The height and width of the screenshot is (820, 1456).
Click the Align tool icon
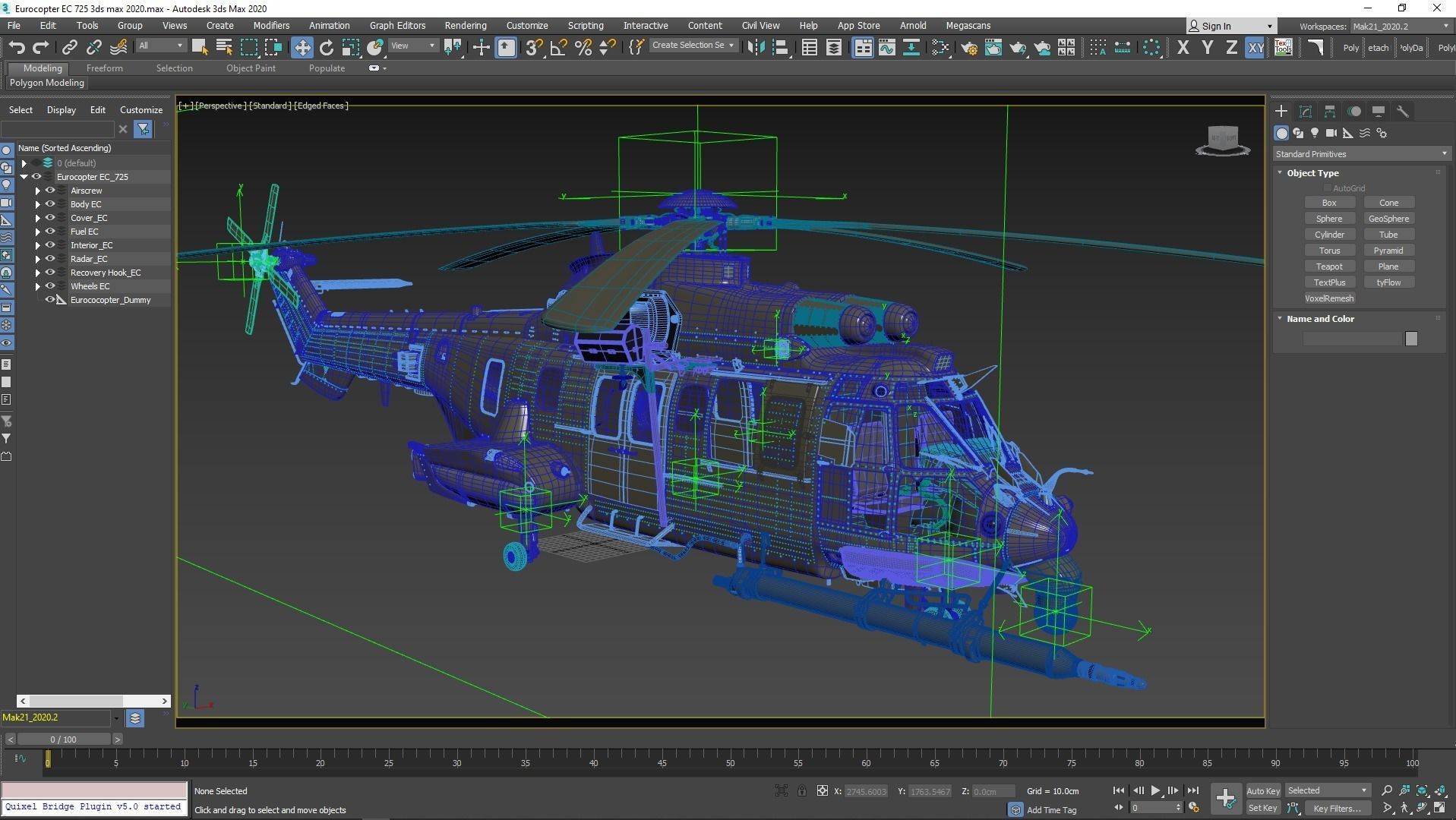point(780,48)
